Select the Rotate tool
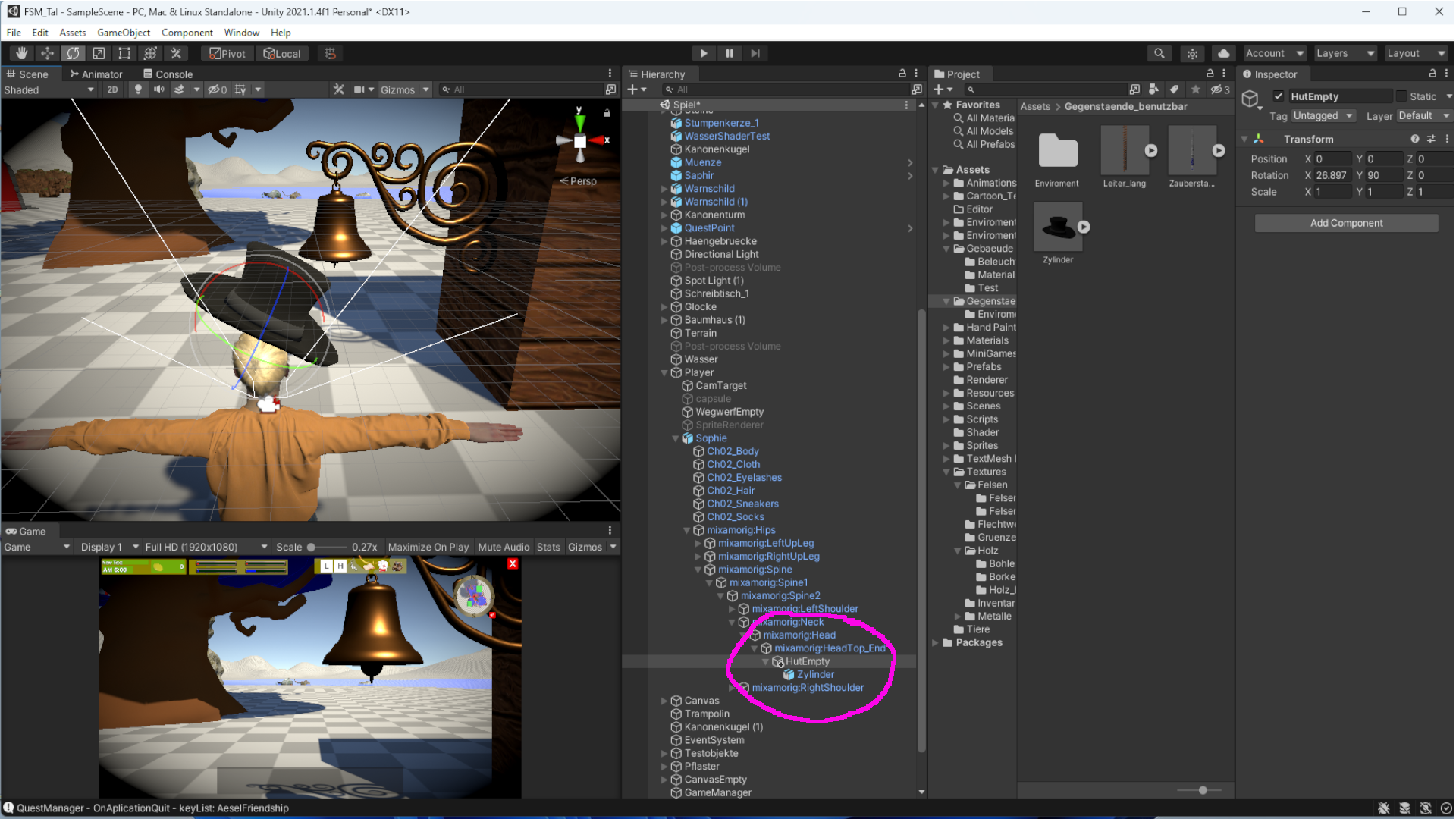Image resolution: width=1456 pixels, height=819 pixels. [73, 53]
